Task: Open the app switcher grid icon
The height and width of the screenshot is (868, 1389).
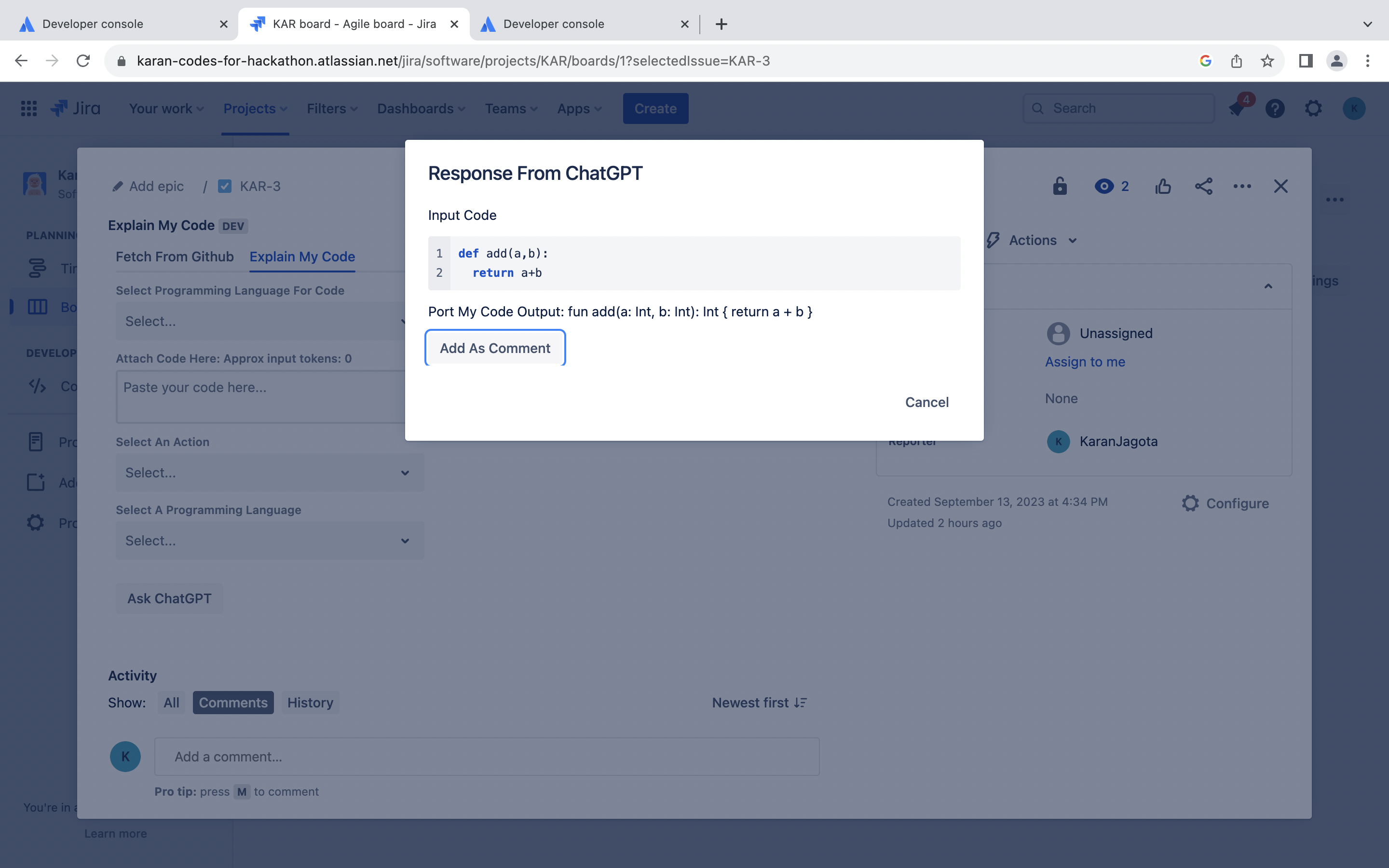Action: click(29, 108)
